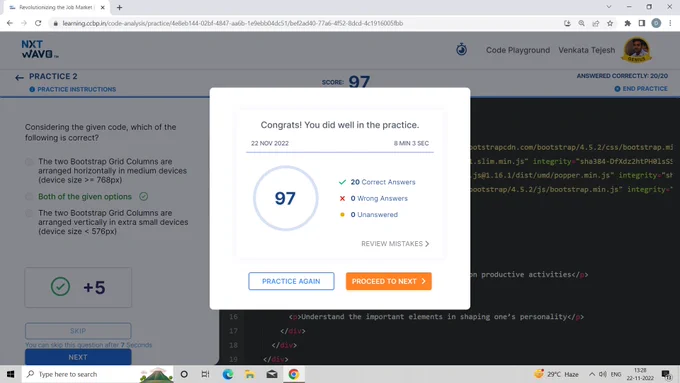This screenshot has height=383, width=680.
Task: Open the 29°C Haze weather widget
Action: (556, 374)
